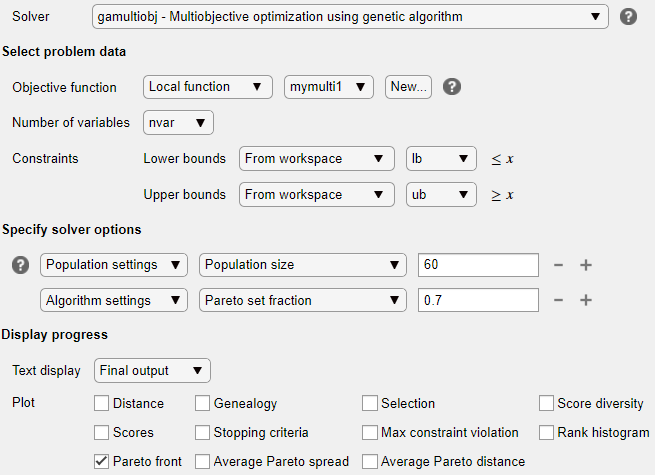Viewport: 655px width, 475px height.
Task: Add option after Population size row
Action: point(587,265)
